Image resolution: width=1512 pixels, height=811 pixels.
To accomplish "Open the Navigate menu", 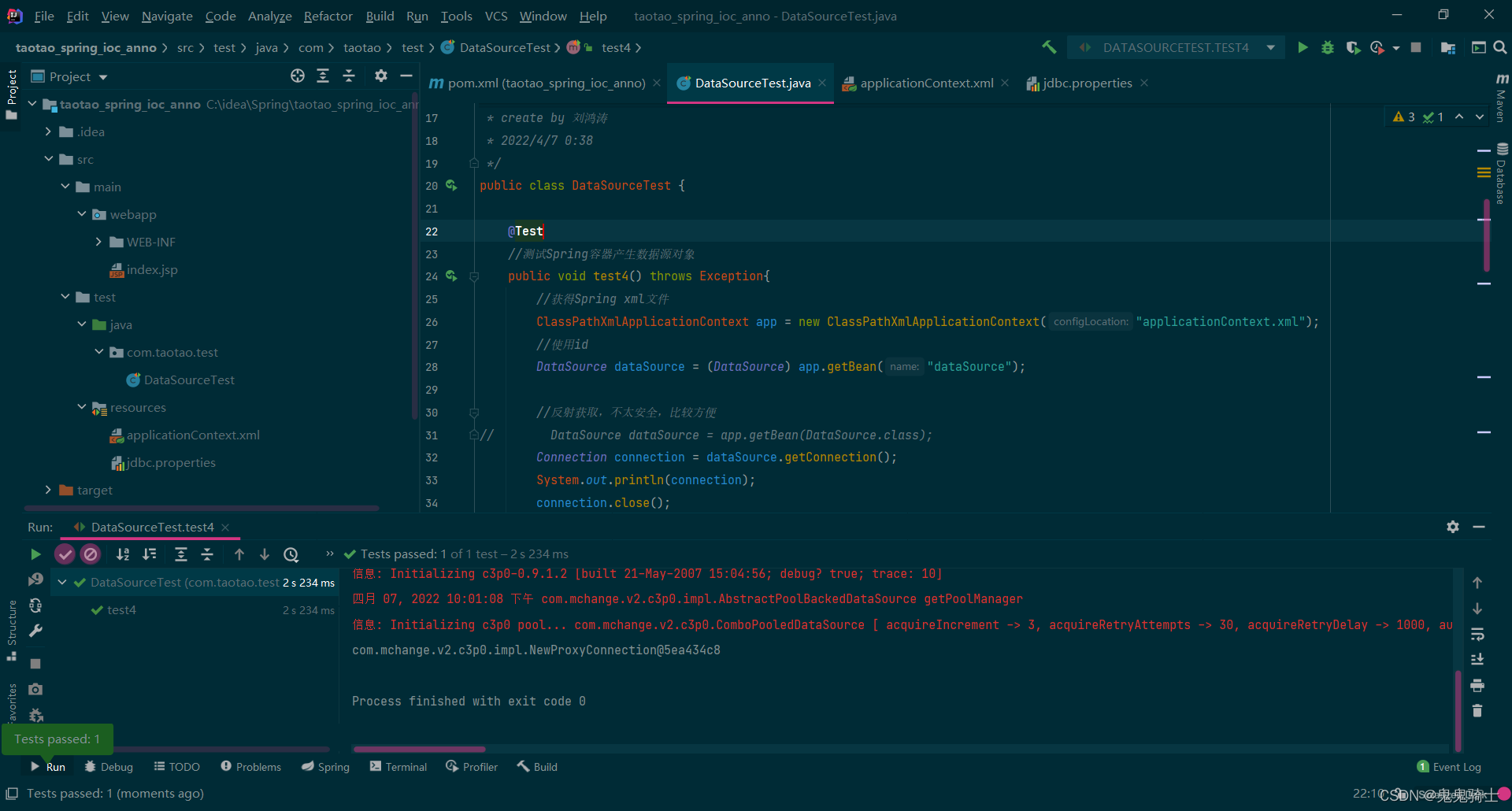I will pyautogui.click(x=167, y=16).
